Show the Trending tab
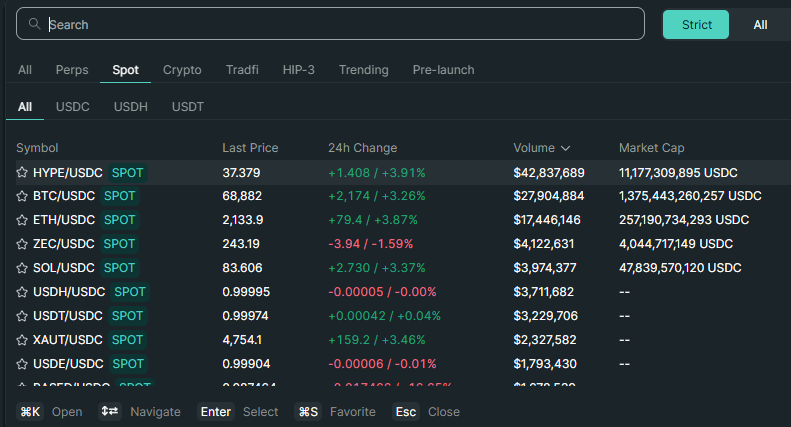The image size is (791, 427). (x=364, y=70)
